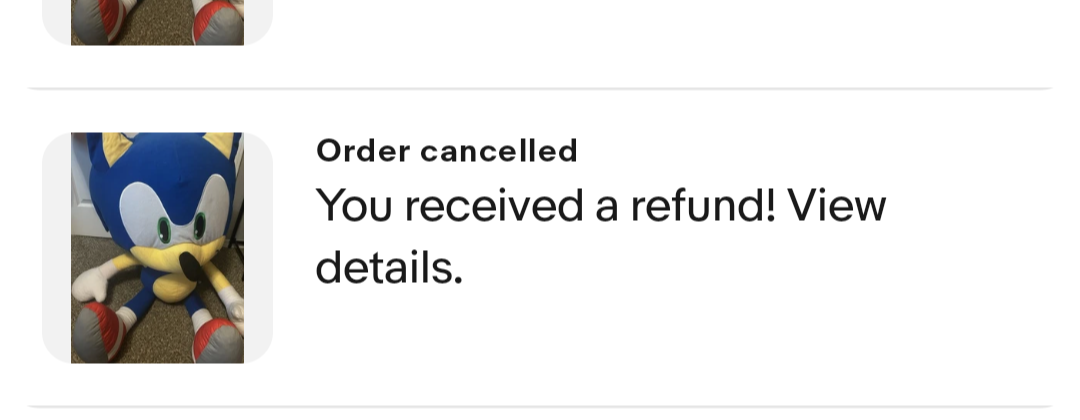Image resolution: width=1080 pixels, height=420 pixels.
Task: Click the word "Order" in the bold heading
Action: click(363, 151)
